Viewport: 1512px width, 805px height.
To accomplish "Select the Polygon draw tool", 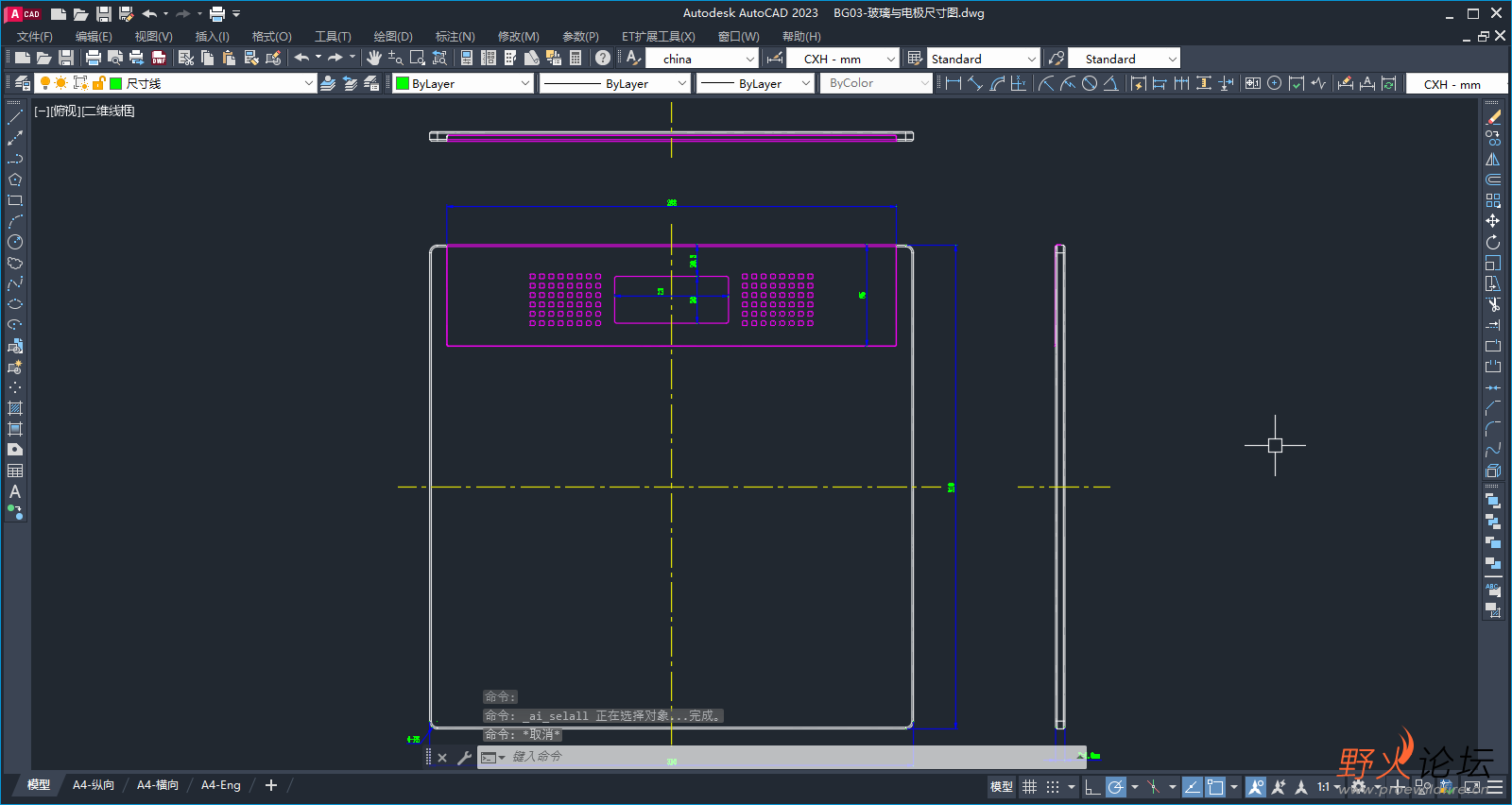I will click(x=15, y=180).
